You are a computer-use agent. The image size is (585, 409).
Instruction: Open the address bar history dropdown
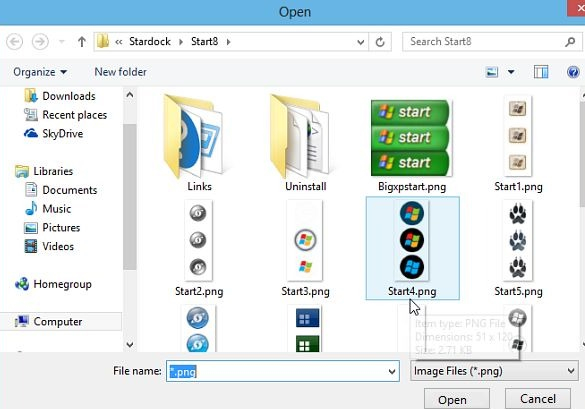pos(360,42)
